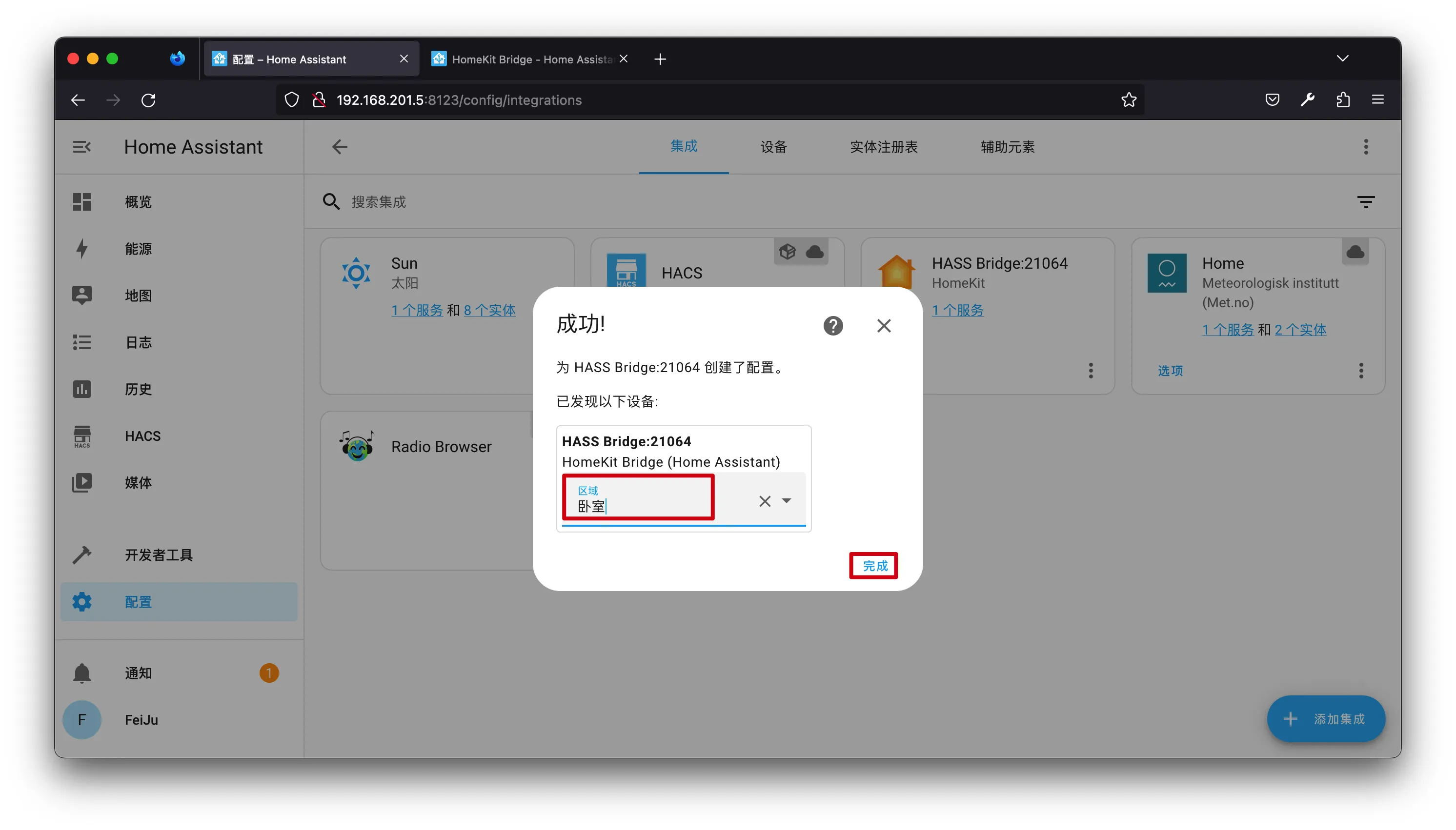Open the Sun integration's 8 个实体 link
This screenshot has width=1456, height=830.
click(x=489, y=310)
